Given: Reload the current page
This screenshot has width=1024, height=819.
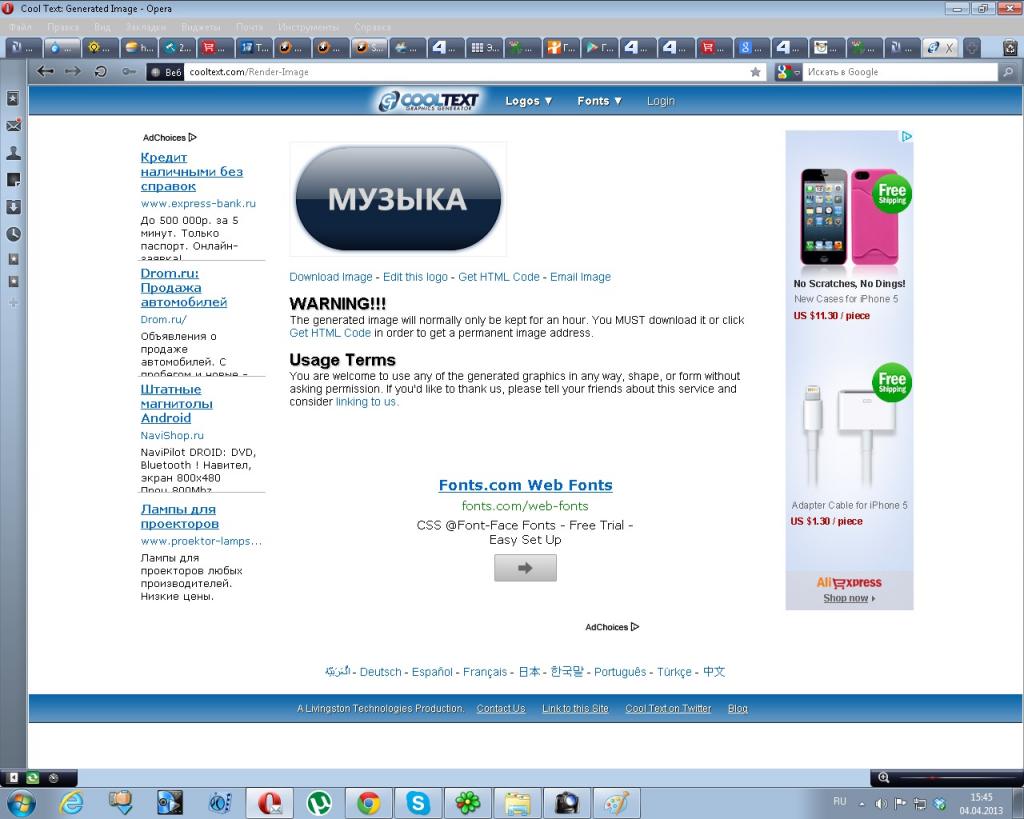Looking at the screenshot, I should tap(100, 72).
